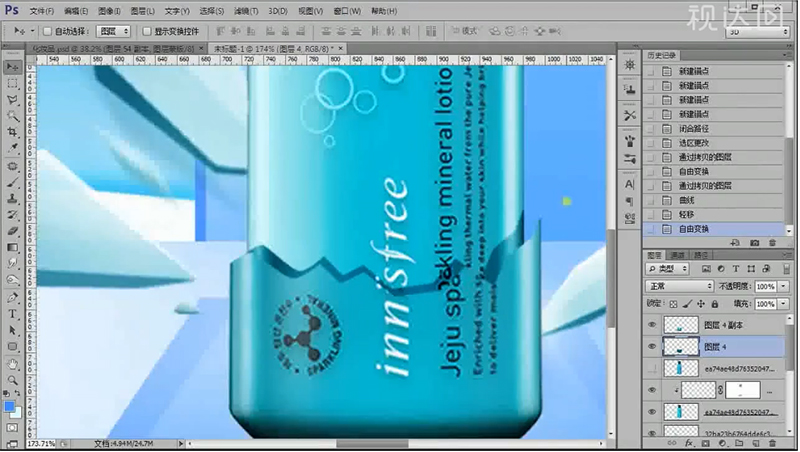Enable the 自动选择 checkbox
The image size is (800, 452).
tap(47, 32)
